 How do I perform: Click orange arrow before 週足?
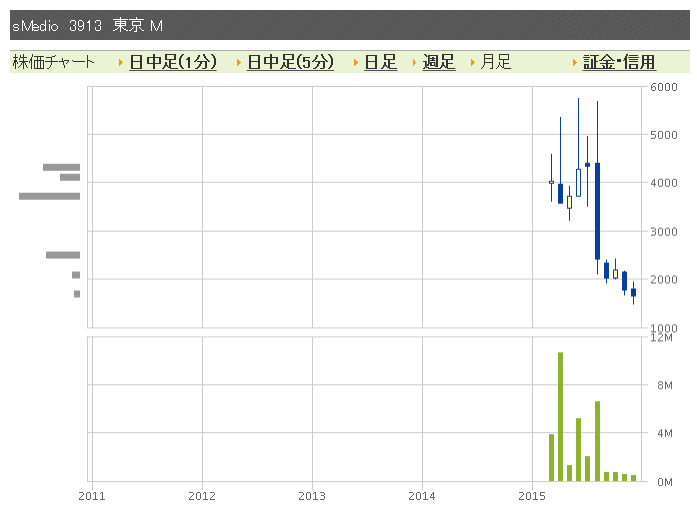(x=414, y=63)
